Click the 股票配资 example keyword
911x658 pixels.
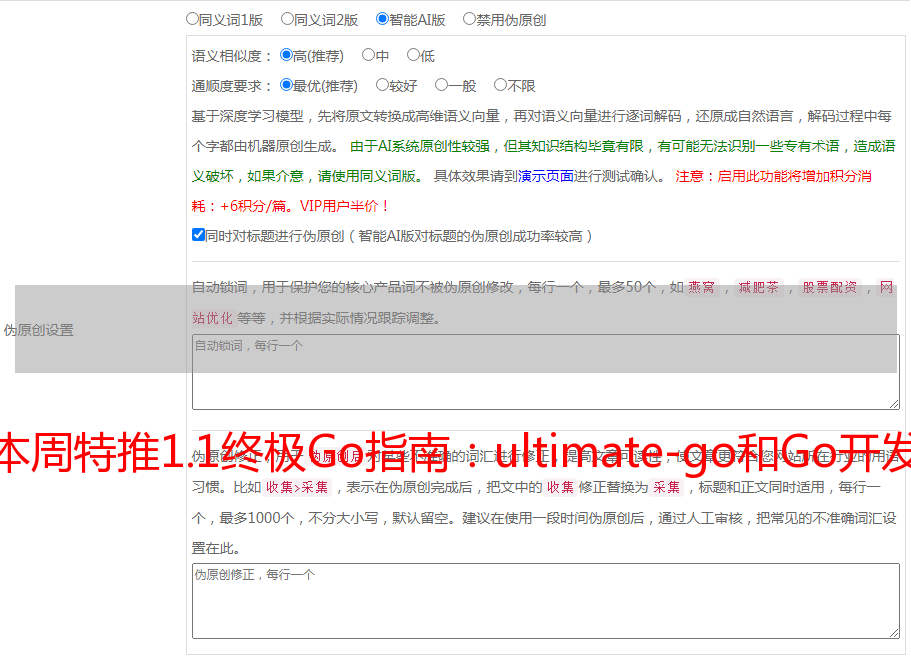pos(830,287)
